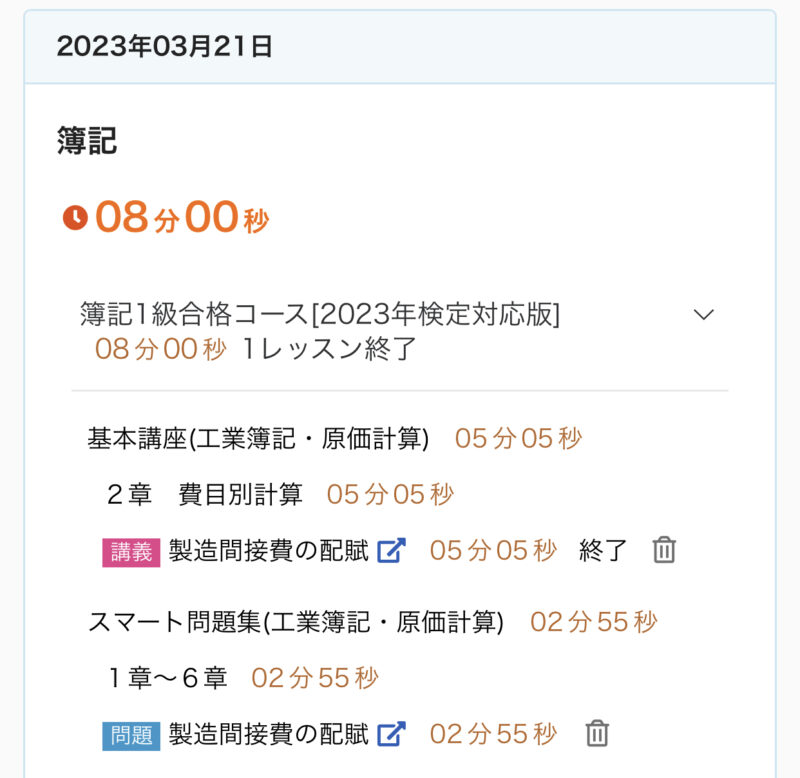Select the 簿記1級合格コース[2023年検定対応版] course title
The image size is (800, 778).
[320, 314]
